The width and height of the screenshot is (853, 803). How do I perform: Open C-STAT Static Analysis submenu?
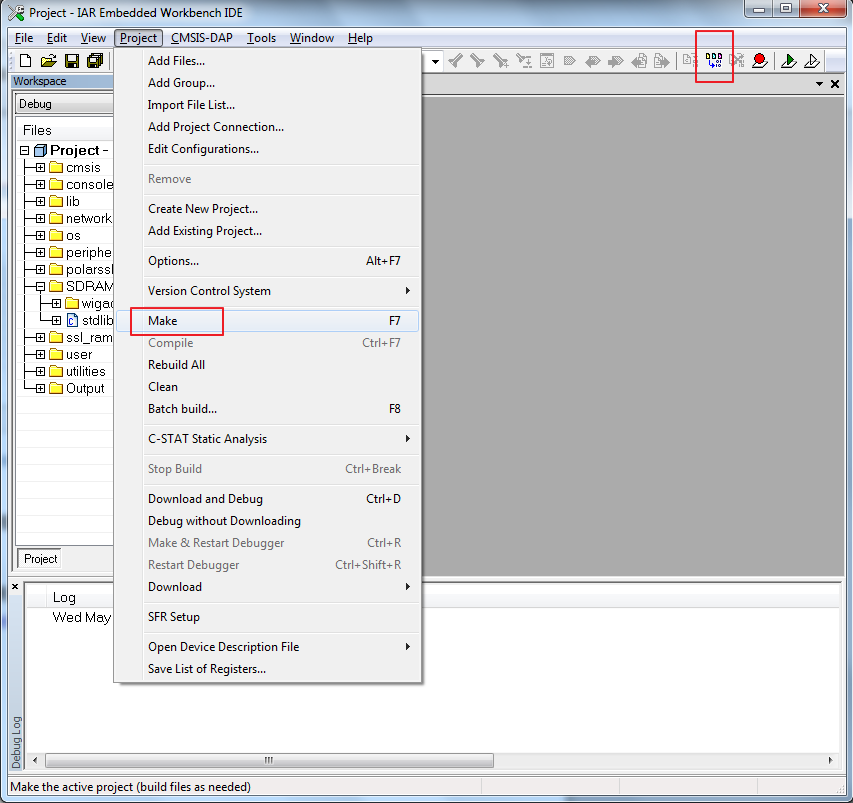pos(268,439)
